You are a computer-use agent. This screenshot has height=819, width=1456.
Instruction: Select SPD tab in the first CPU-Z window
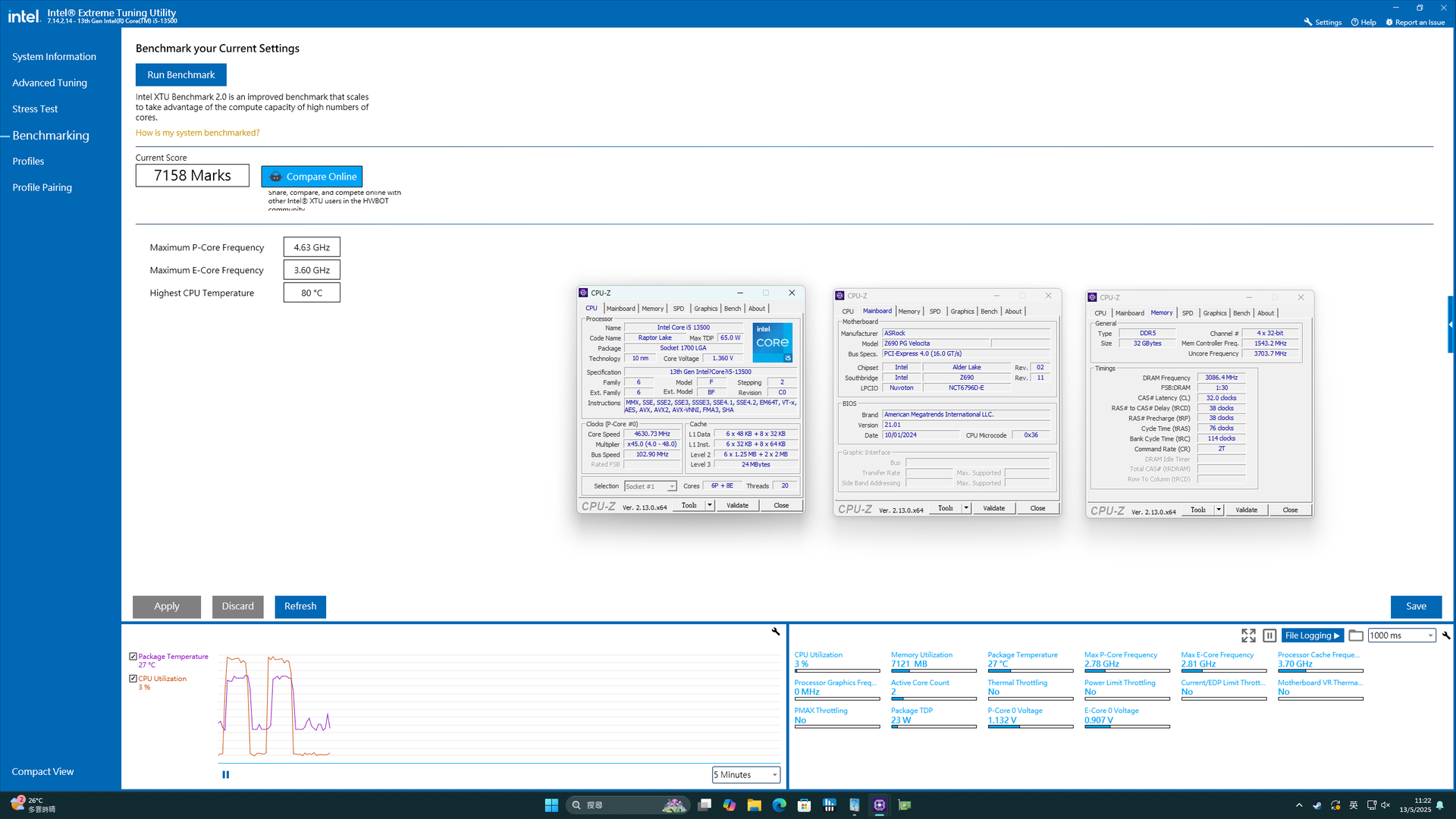coord(678,309)
